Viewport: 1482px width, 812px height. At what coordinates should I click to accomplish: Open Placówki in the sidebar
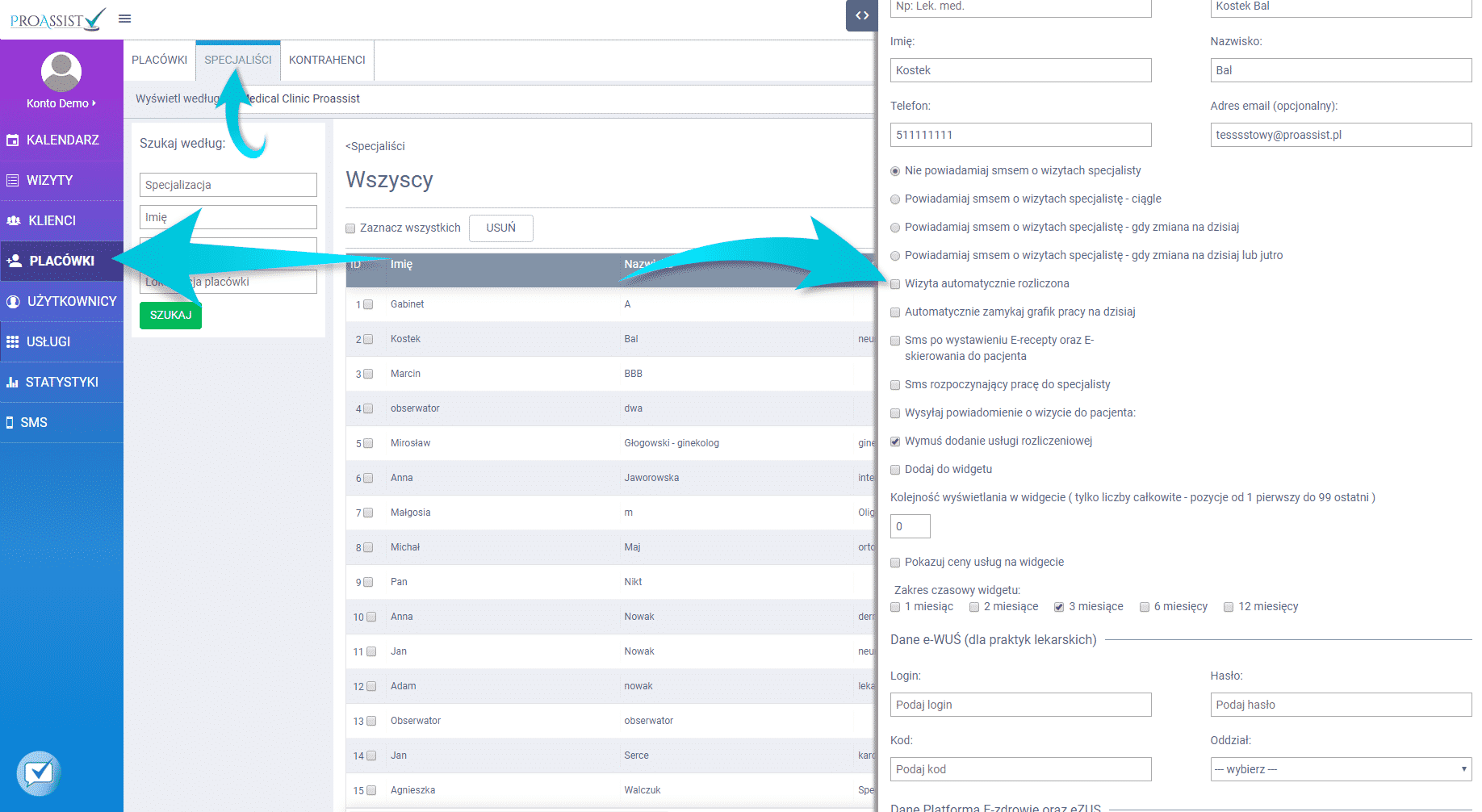click(61, 261)
